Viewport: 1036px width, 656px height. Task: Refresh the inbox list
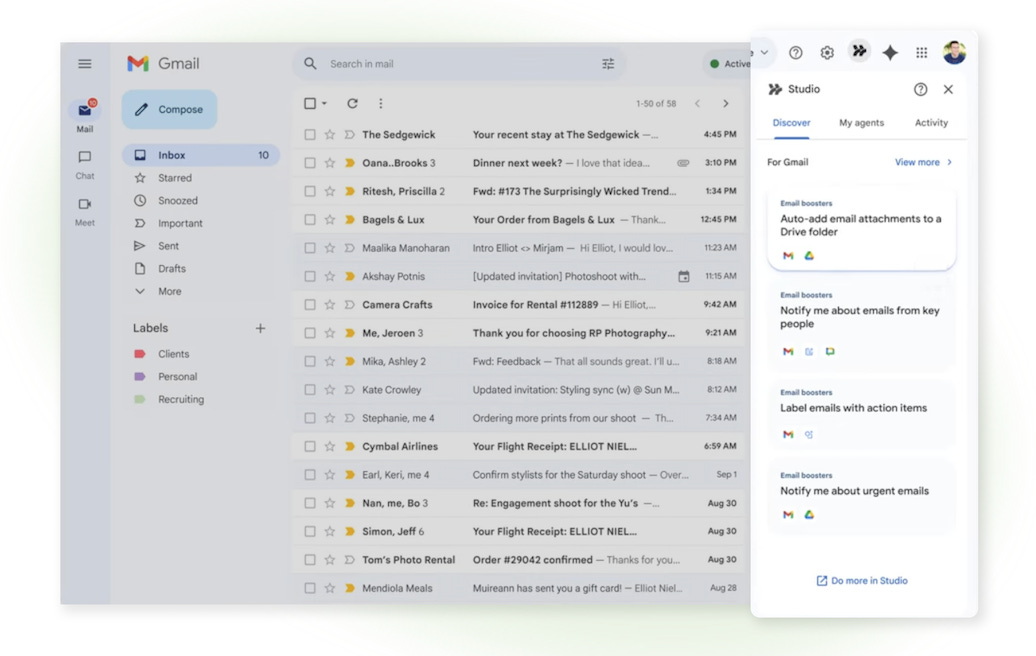[352, 103]
